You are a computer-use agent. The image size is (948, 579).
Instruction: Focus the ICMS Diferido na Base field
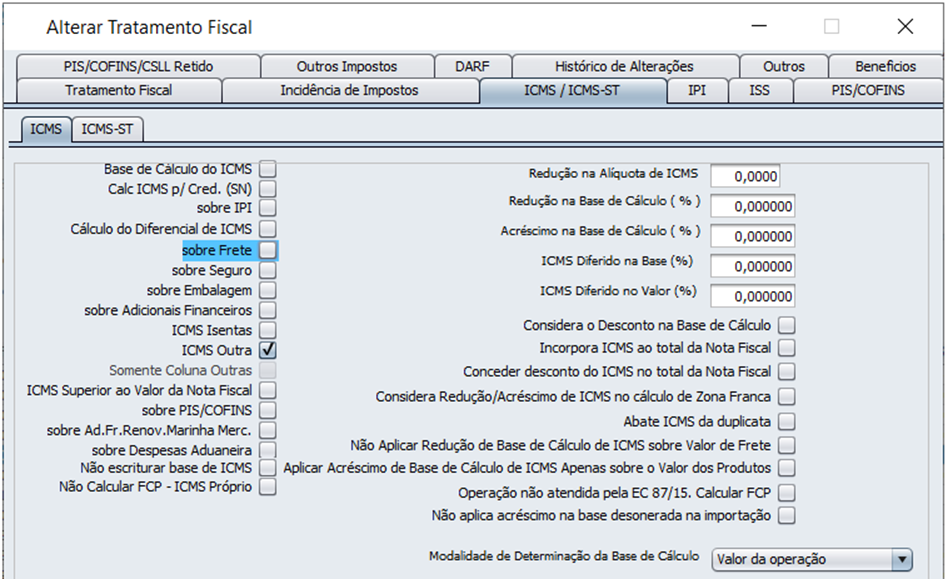coord(753,267)
